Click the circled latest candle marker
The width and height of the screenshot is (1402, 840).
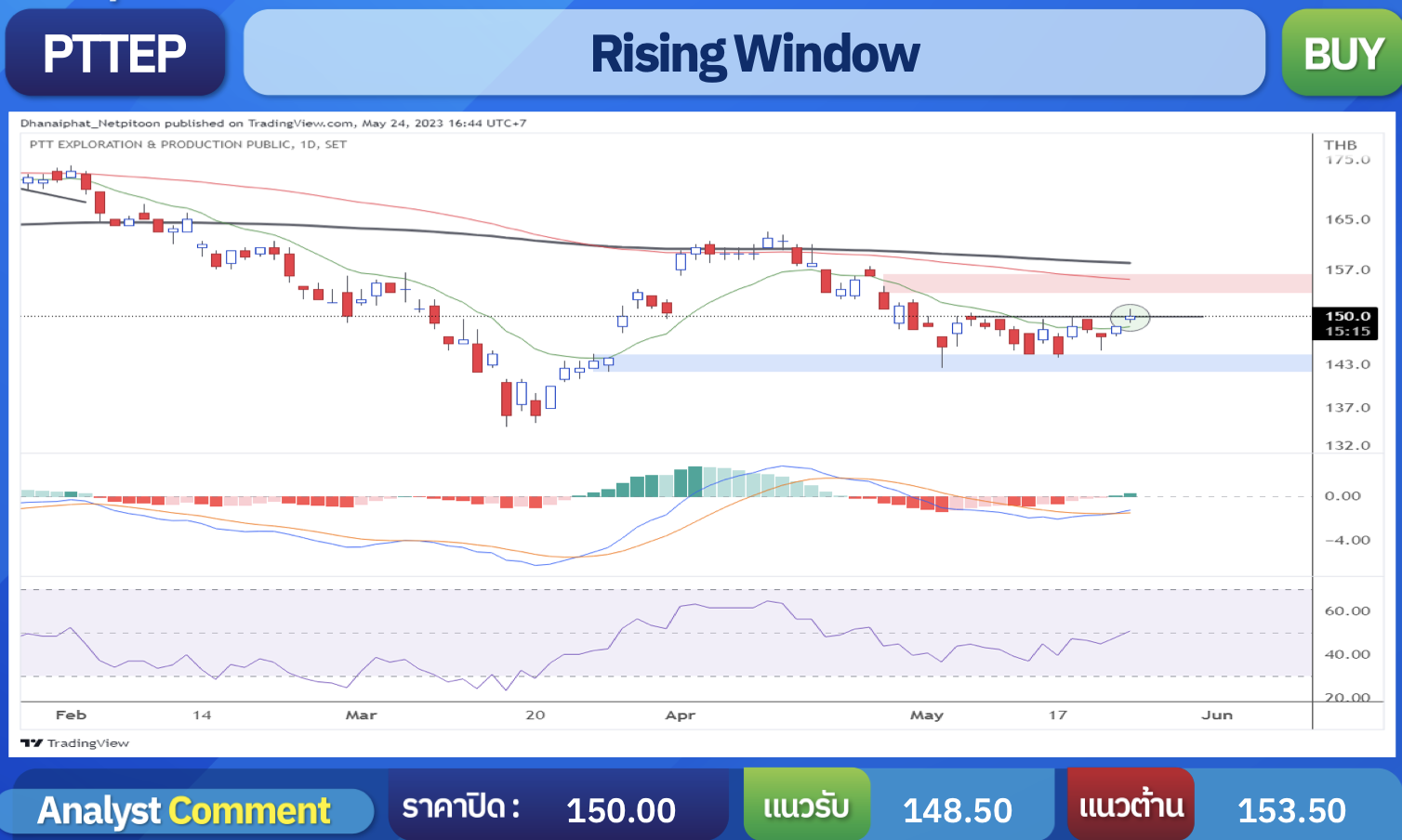1131,318
